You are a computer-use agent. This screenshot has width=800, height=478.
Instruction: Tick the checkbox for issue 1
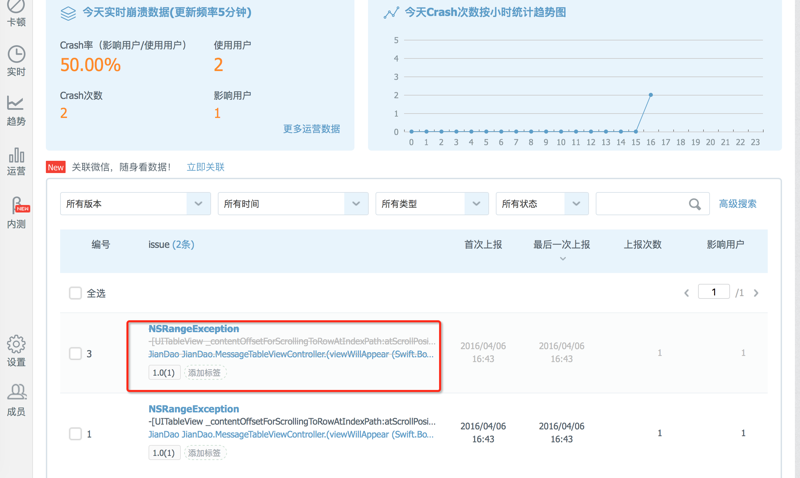pos(75,434)
